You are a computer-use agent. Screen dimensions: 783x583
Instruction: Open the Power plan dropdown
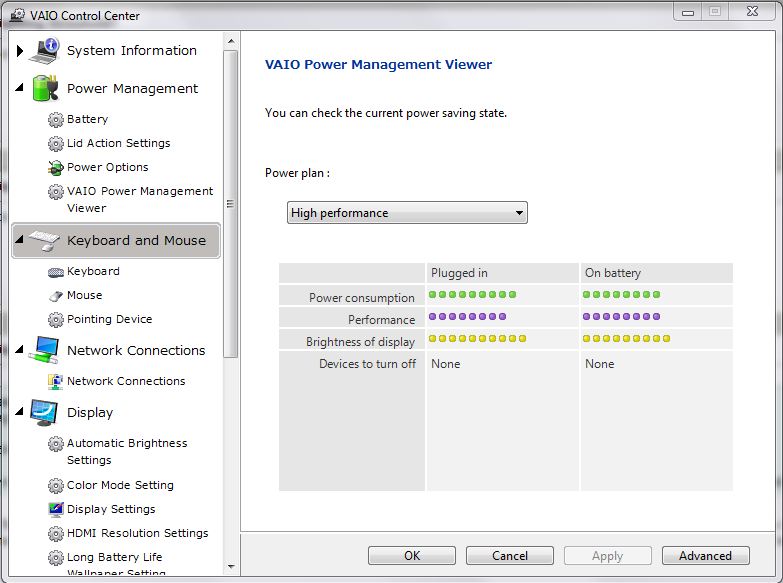click(x=407, y=213)
